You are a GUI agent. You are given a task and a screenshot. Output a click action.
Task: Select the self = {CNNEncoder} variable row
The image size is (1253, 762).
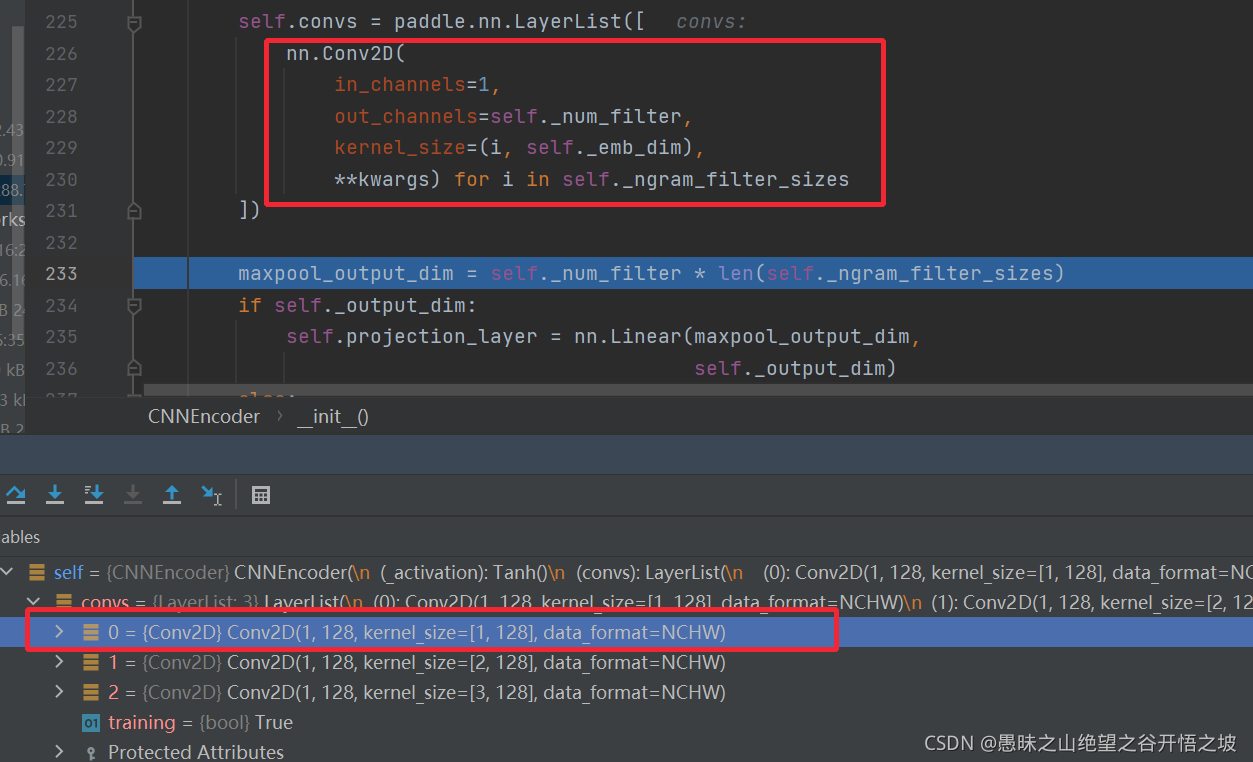(626, 572)
